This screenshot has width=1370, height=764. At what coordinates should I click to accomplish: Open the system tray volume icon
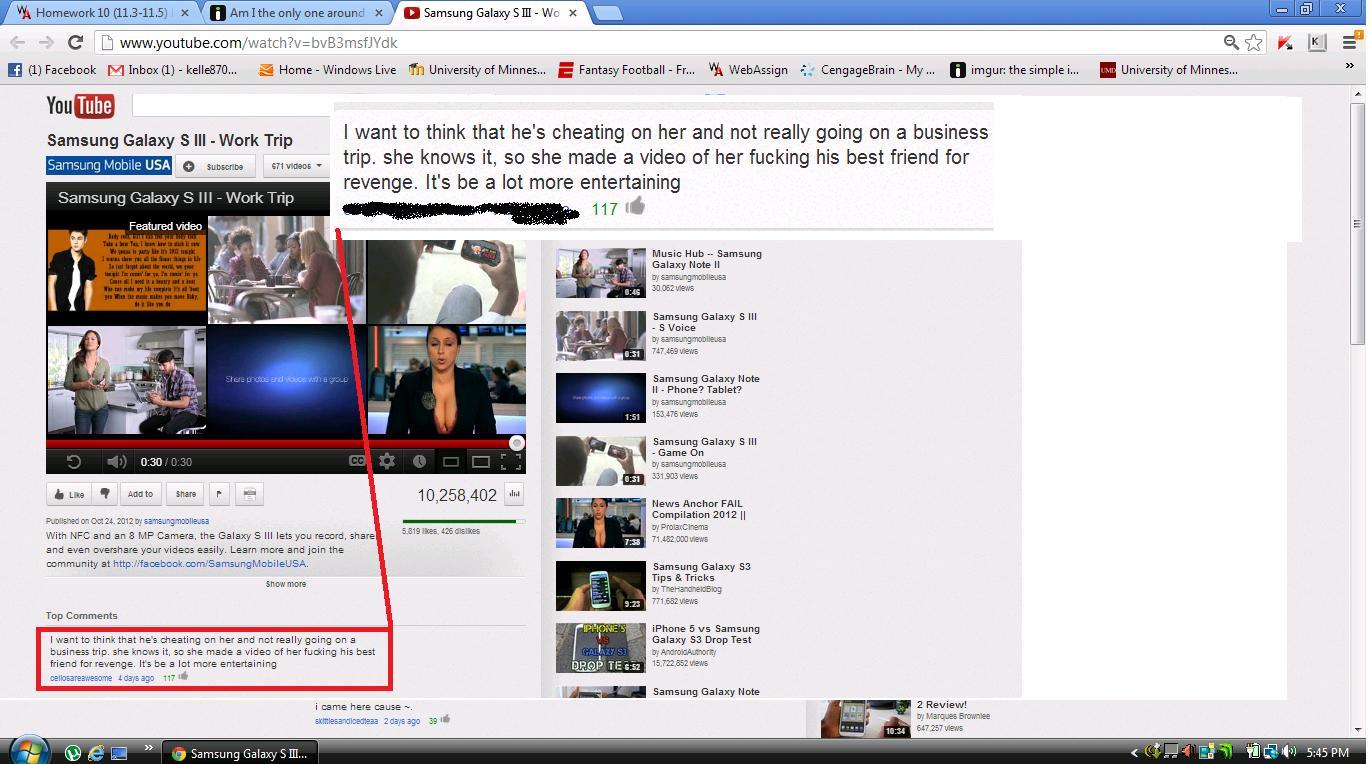1288,752
